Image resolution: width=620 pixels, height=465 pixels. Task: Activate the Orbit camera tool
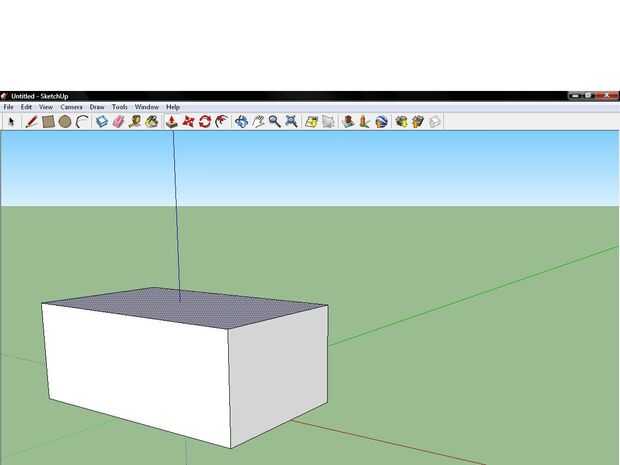[241, 121]
